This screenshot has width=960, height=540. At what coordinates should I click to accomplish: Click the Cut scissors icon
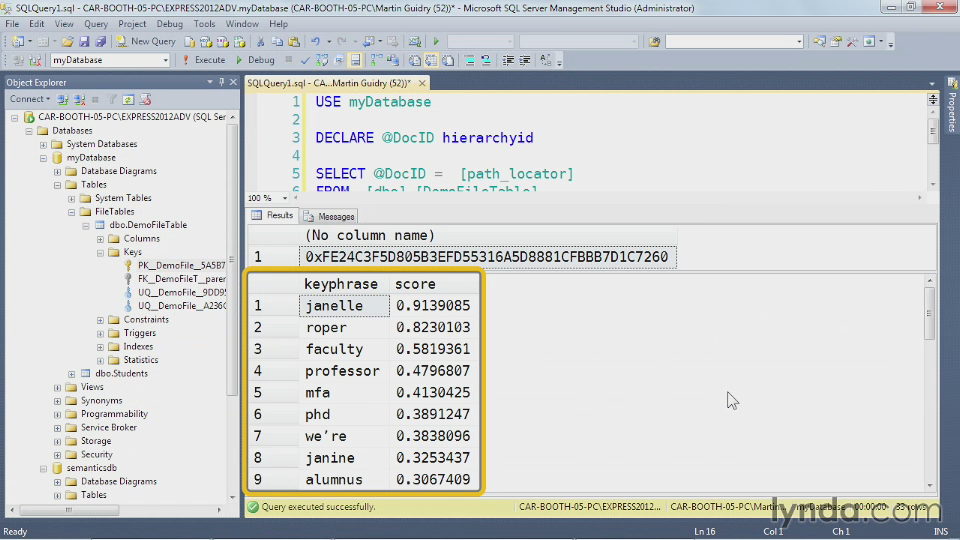[260, 42]
